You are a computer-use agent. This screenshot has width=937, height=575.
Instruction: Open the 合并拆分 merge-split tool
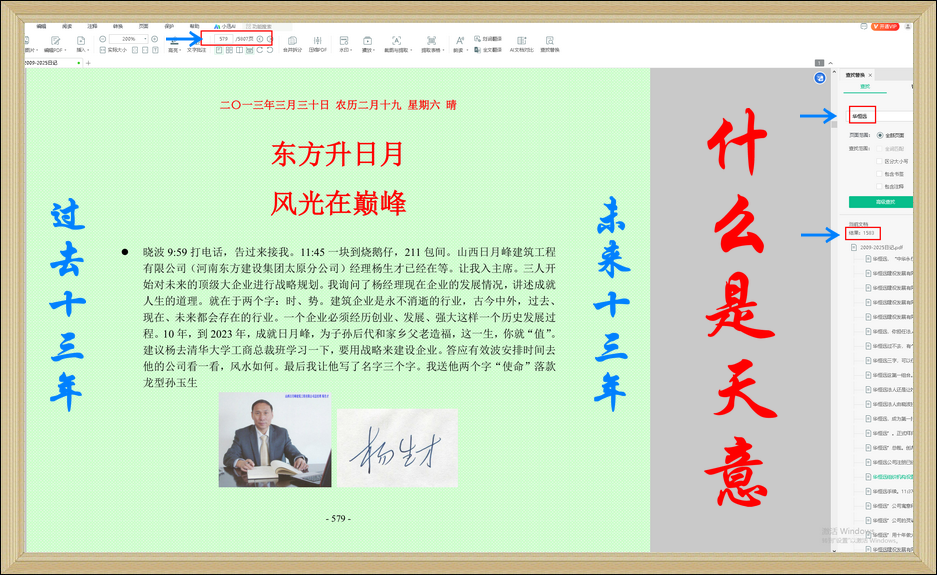(x=292, y=43)
